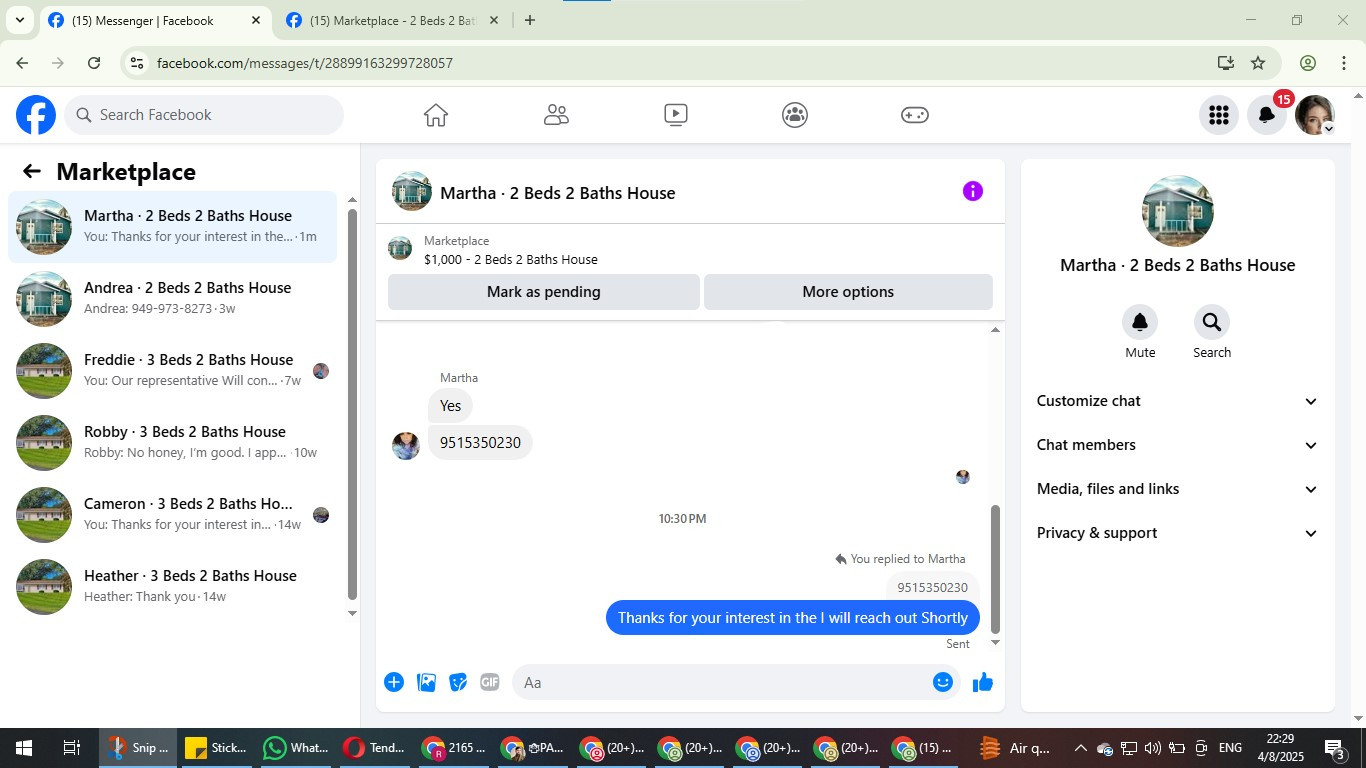Open more actions plus icon
This screenshot has height=768, width=1366.
(x=394, y=682)
